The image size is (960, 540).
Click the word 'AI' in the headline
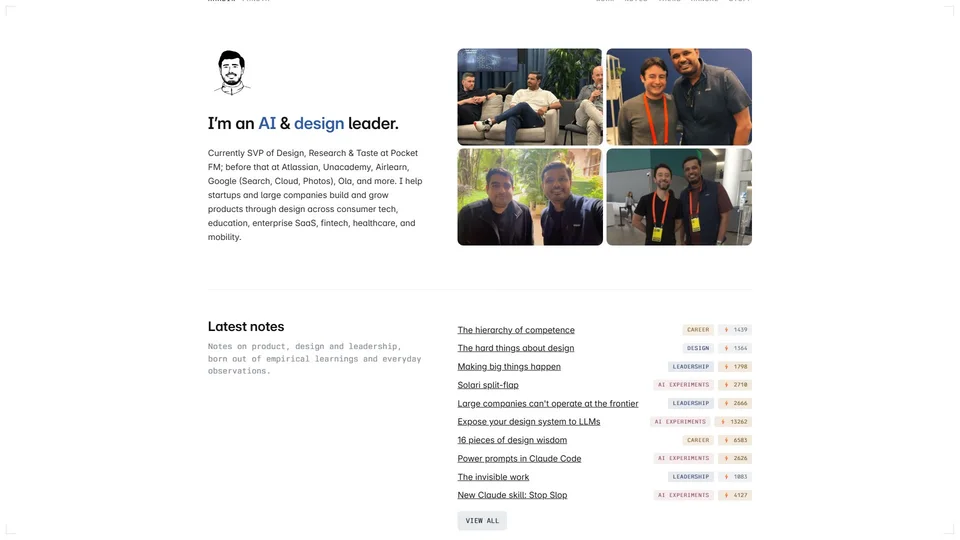coord(267,123)
